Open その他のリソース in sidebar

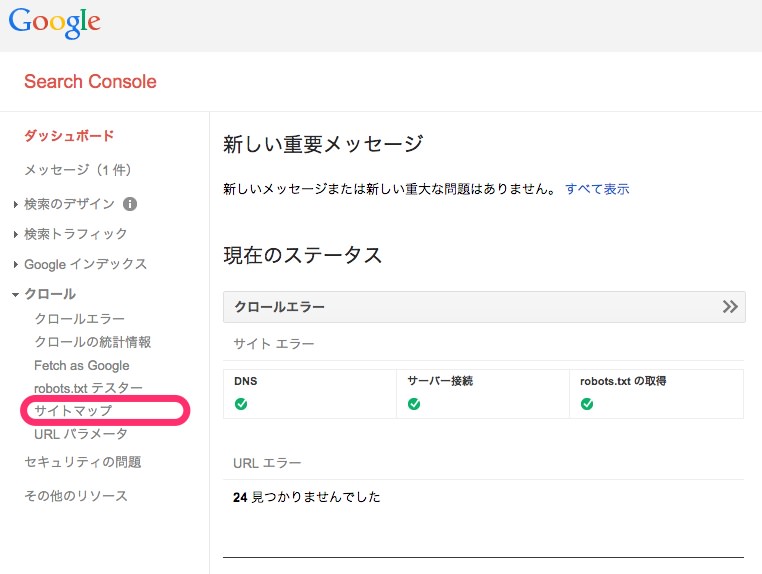(x=76, y=496)
